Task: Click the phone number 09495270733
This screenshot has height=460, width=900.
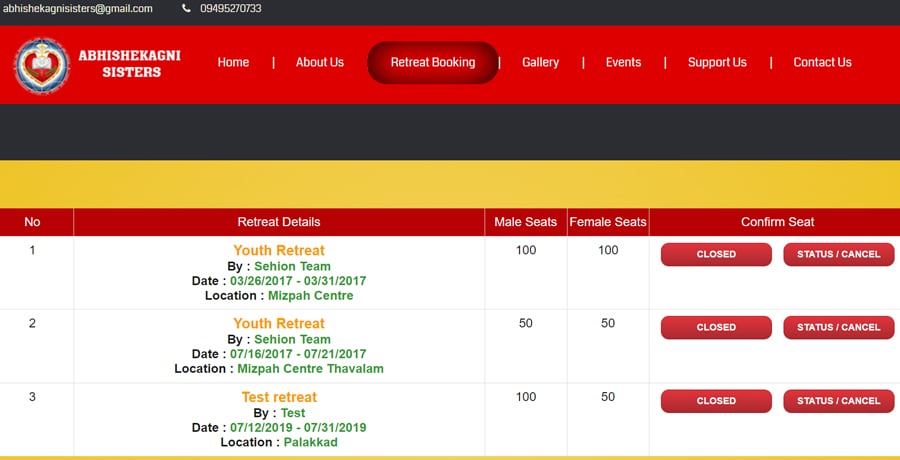Action: pyautogui.click(x=230, y=9)
